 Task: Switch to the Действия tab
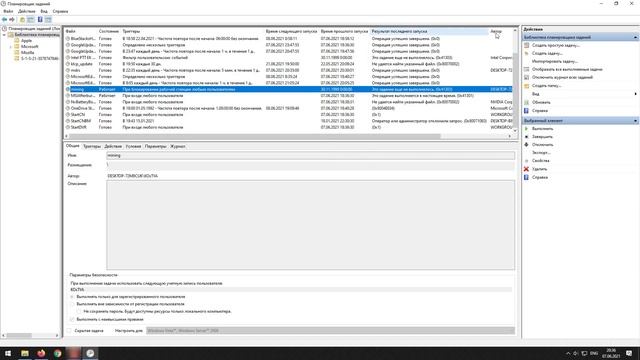click(x=113, y=146)
